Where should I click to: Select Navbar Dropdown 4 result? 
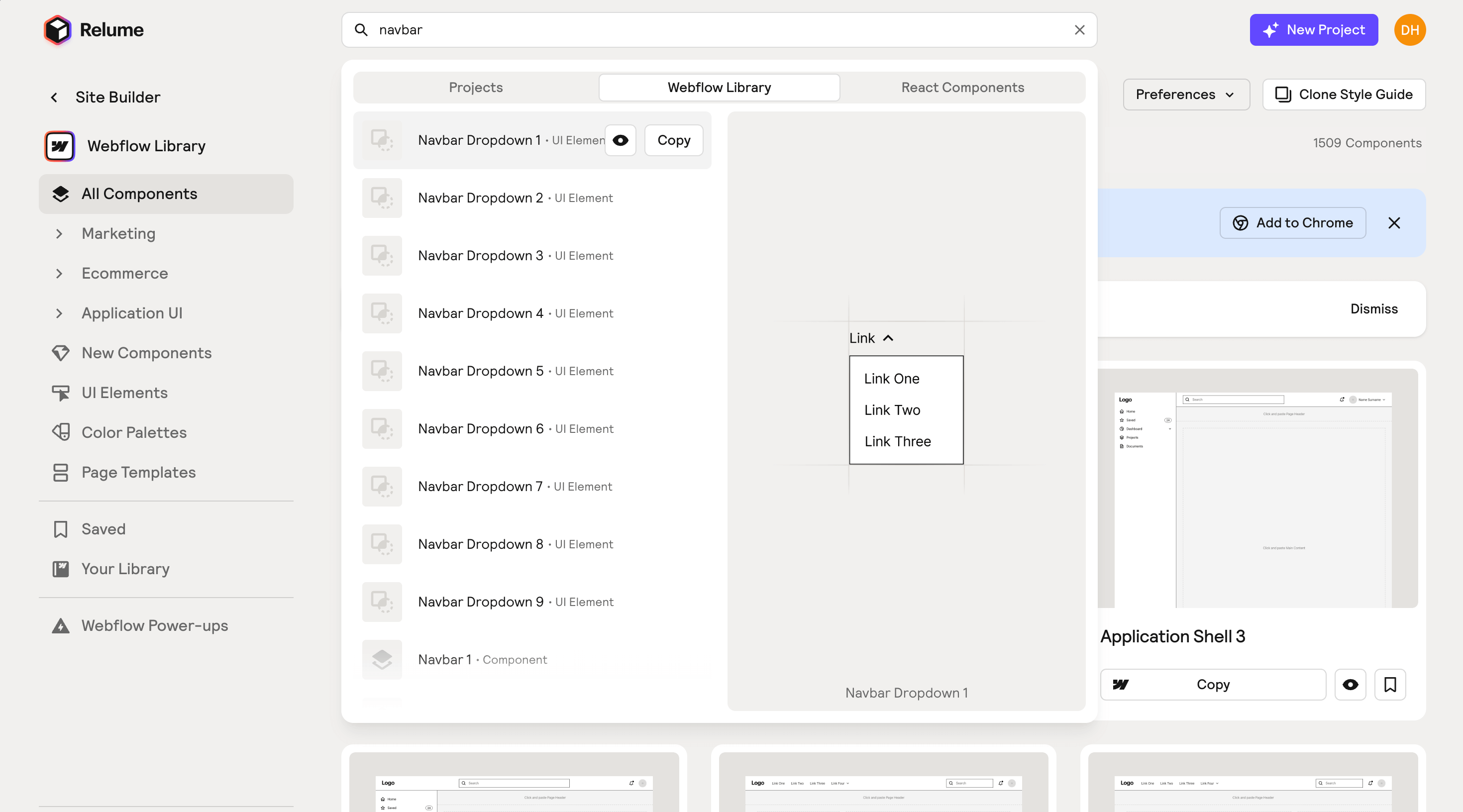532,313
